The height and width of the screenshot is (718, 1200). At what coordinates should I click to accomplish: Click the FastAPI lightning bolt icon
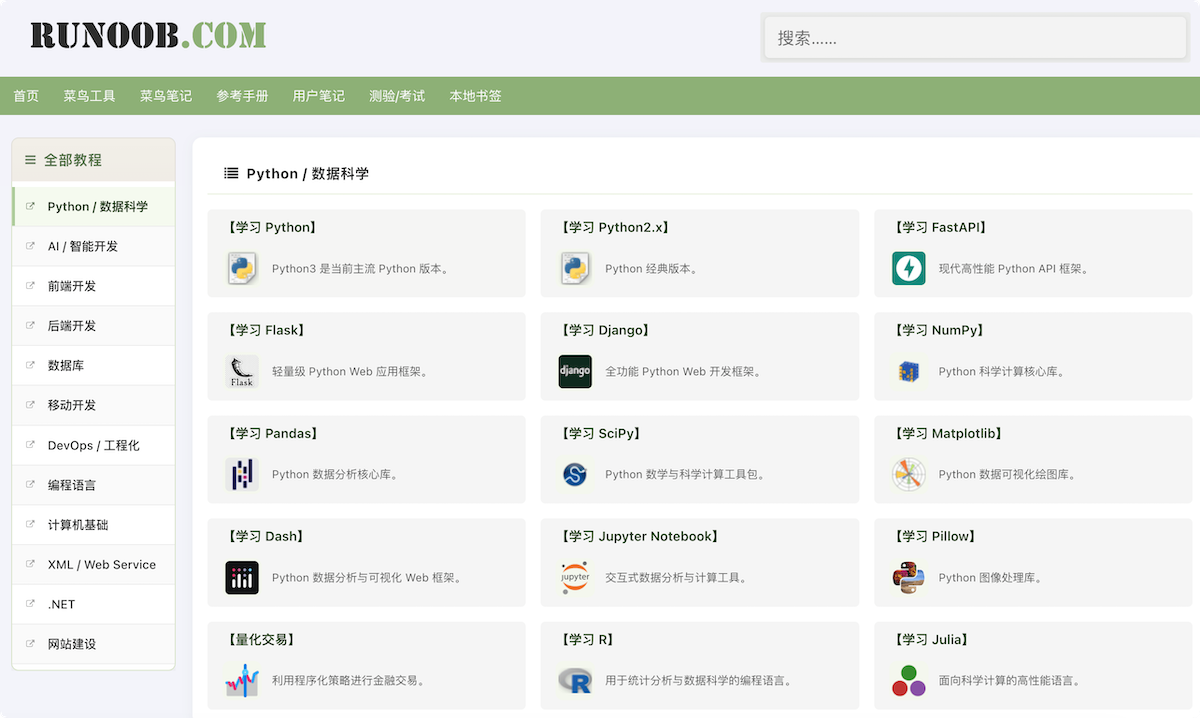click(x=909, y=268)
